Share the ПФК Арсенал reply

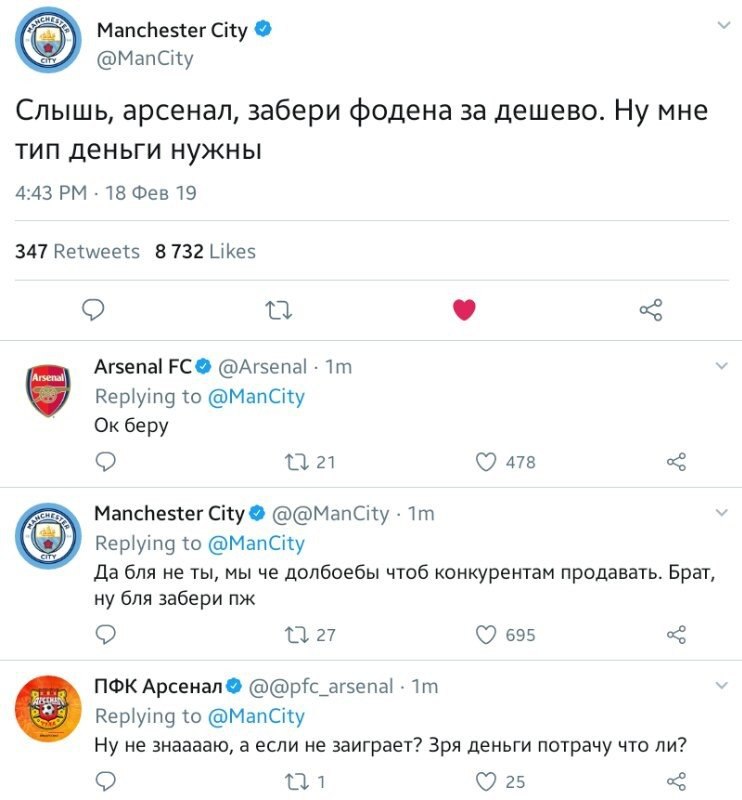pyautogui.click(x=676, y=781)
